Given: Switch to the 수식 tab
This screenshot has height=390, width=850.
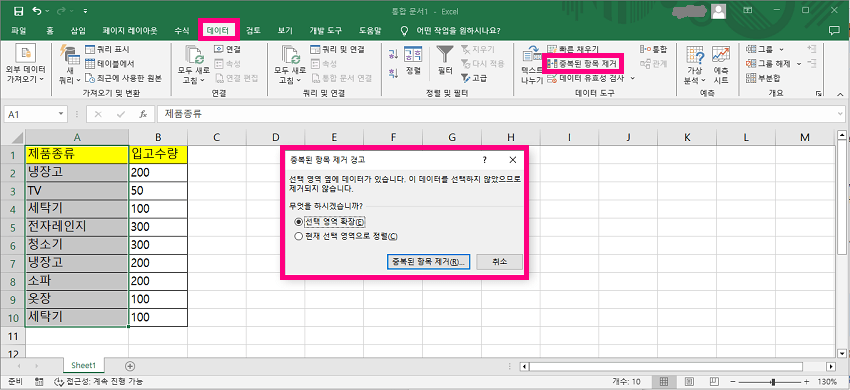Looking at the screenshot, I should pyautogui.click(x=182, y=30).
